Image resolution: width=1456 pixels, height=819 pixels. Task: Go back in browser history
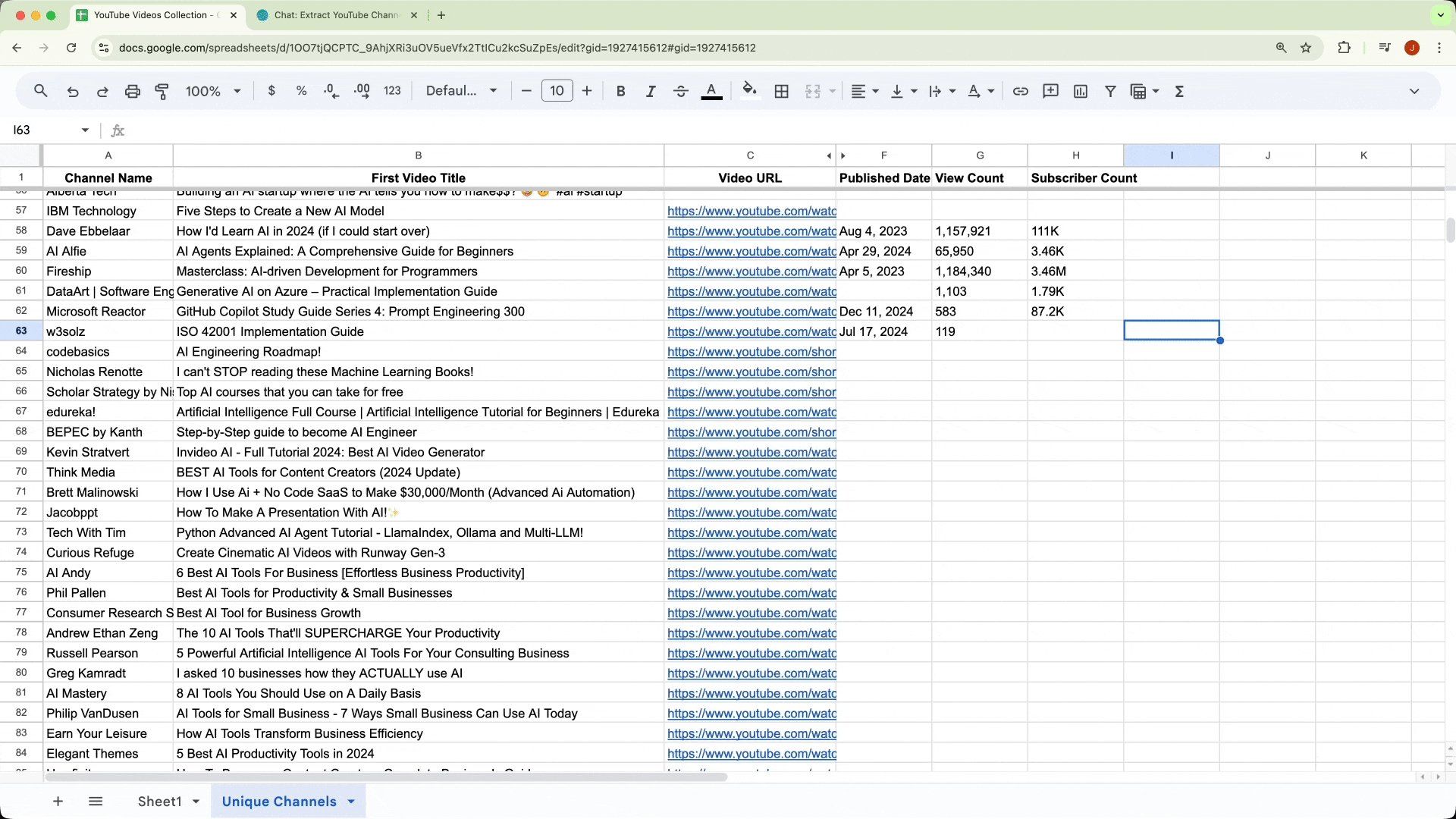tap(17, 48)
